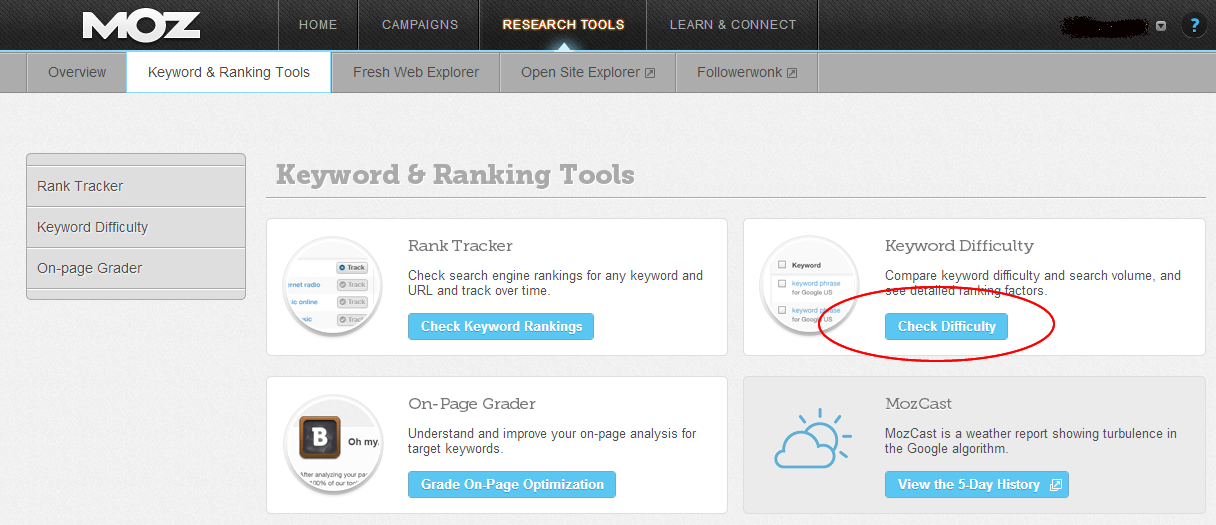This screenshot has width=1216, height=525.
Task: Click the Rank Tracker card heading
Action: [460, 246]
